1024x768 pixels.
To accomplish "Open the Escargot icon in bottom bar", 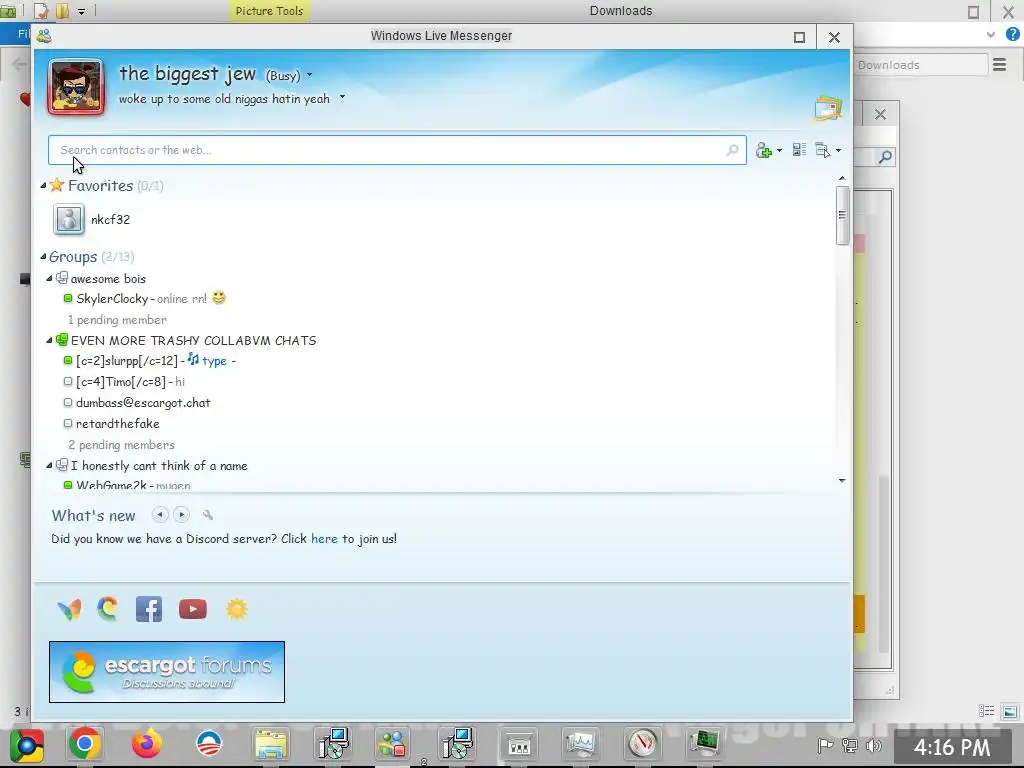I will point(108,609).
